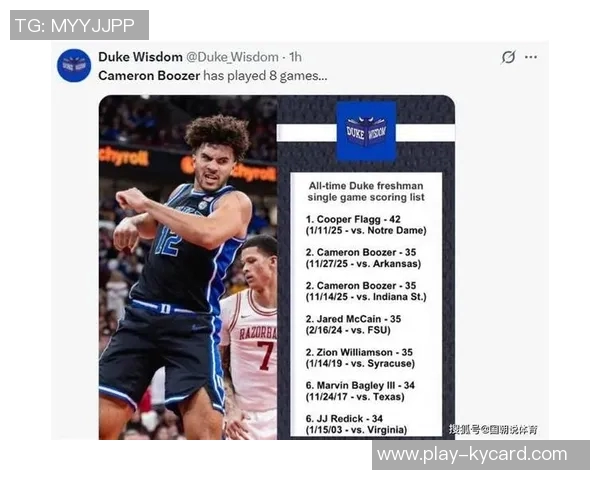Click the 1h tweet timestamp
The image size is (600, 480).
pos(295,57)
